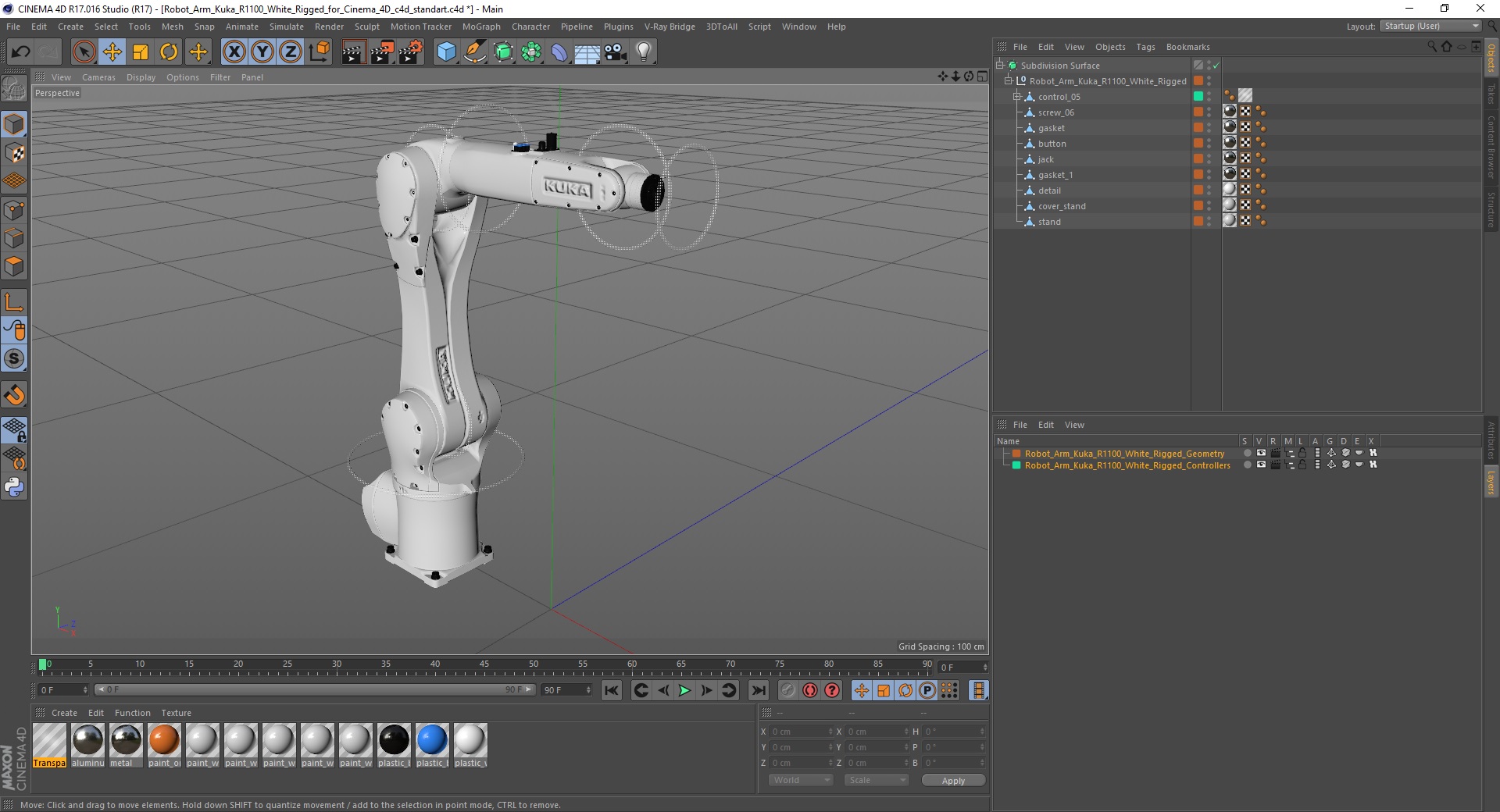Select Robot_Arm_Kuka_R1100_White_Rigged_Geometry layer
The height and width of the screenshot is (812, 1500).
[x=1124, y=453]
